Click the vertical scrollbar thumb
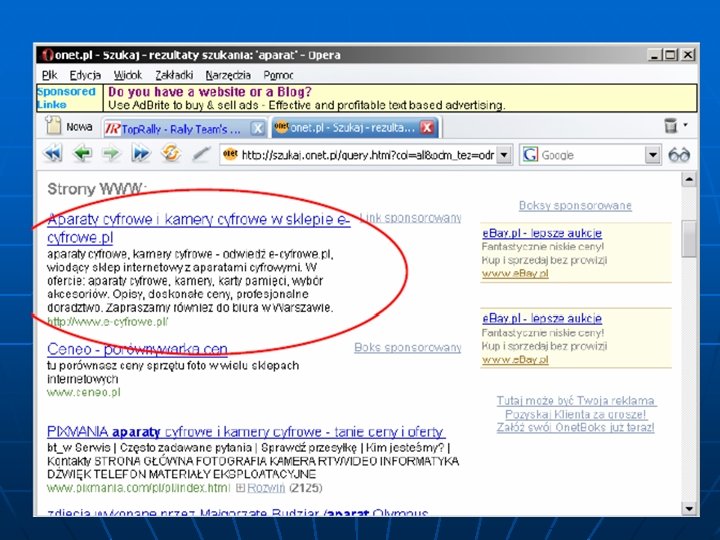Image resolution: width=720 pixels, height=540 pixels. [689, 238]
